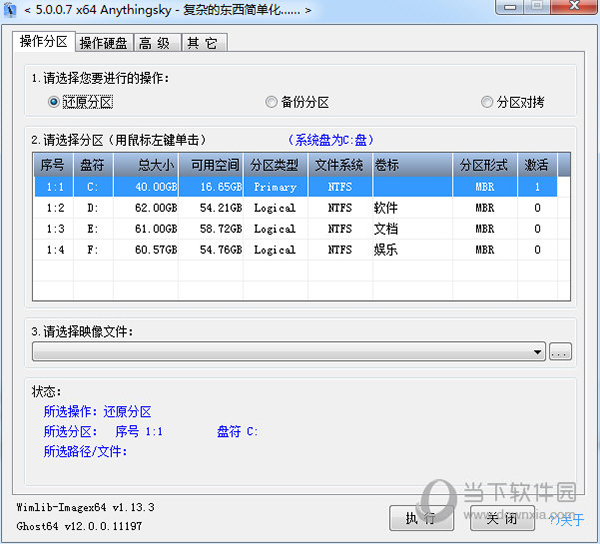This screenshot has height=544, width=600.
Task: Click the 16.65GB free space cell
Action: pyautogui.click(x=211, y=187)
